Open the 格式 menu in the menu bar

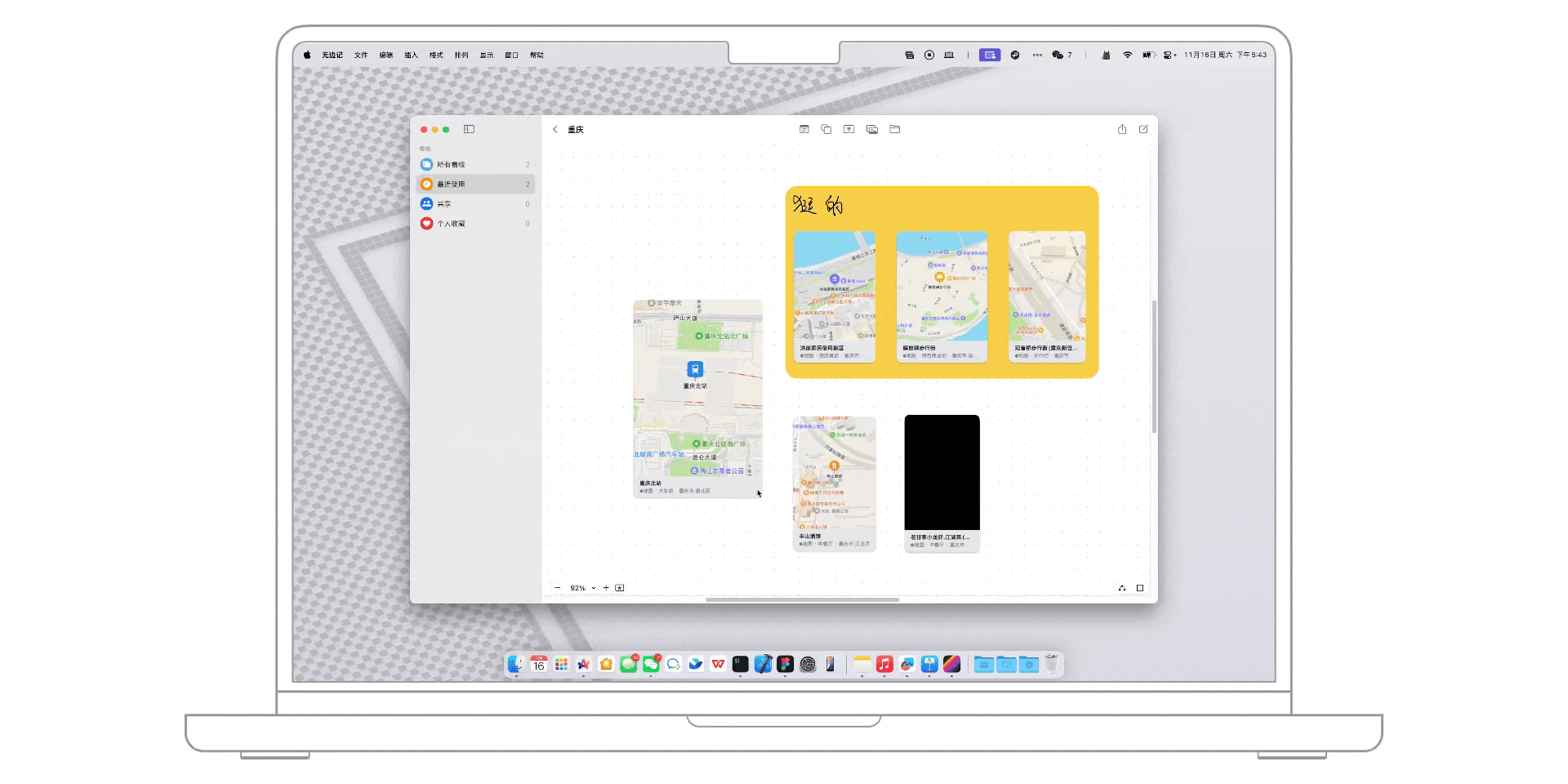pos(436,56)
